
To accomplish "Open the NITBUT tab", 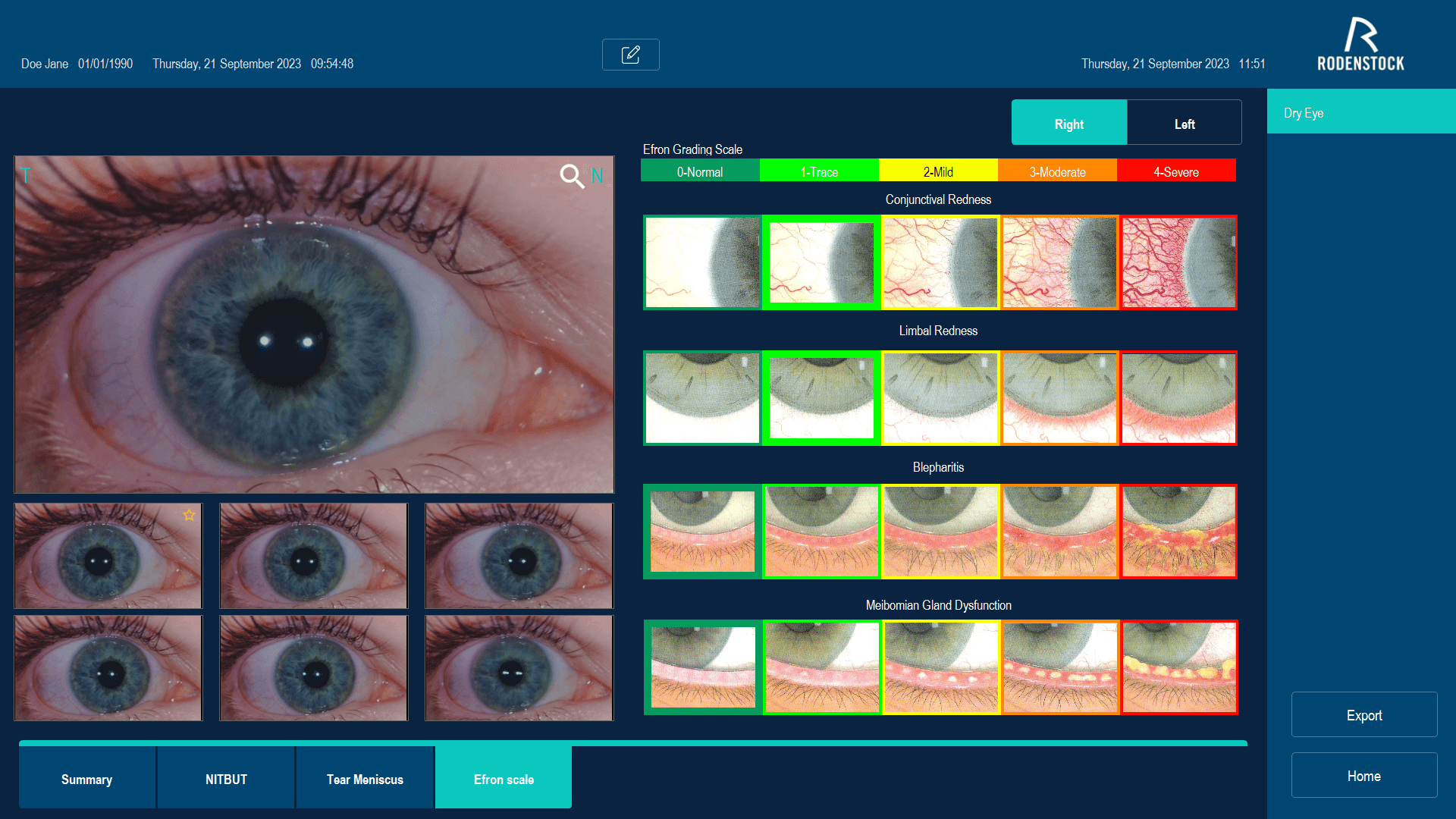I will (226, 779).
